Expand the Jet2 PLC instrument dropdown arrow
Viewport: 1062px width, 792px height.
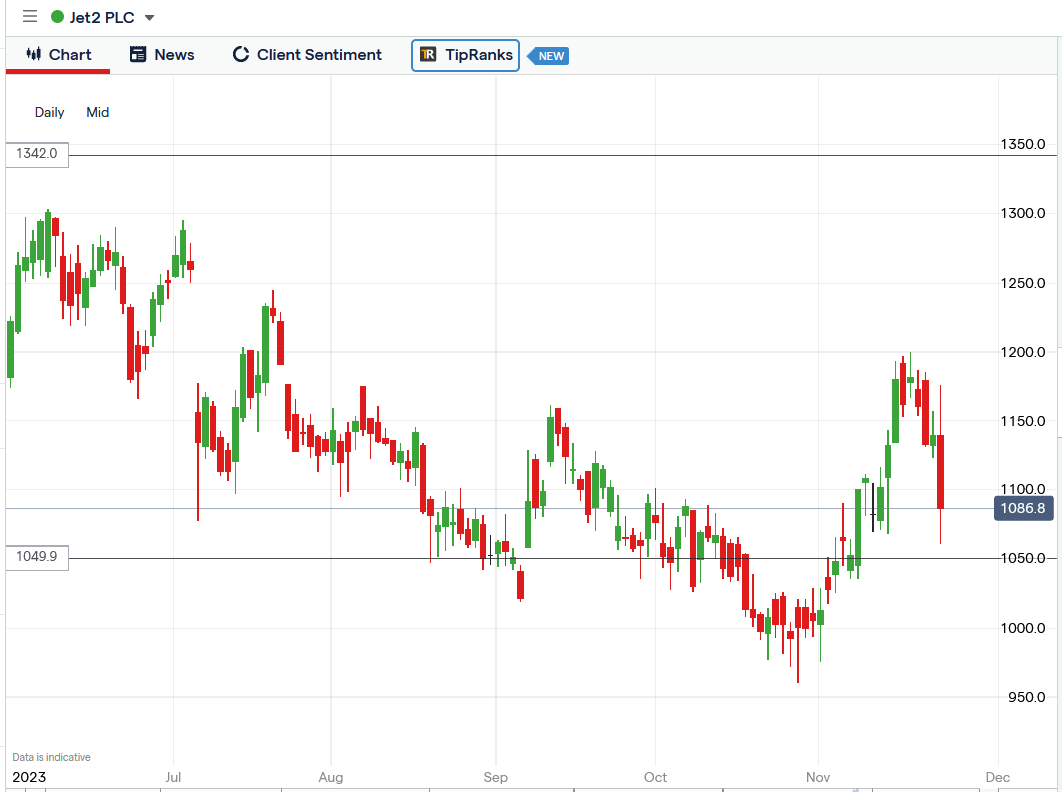(x=150, y=18)
